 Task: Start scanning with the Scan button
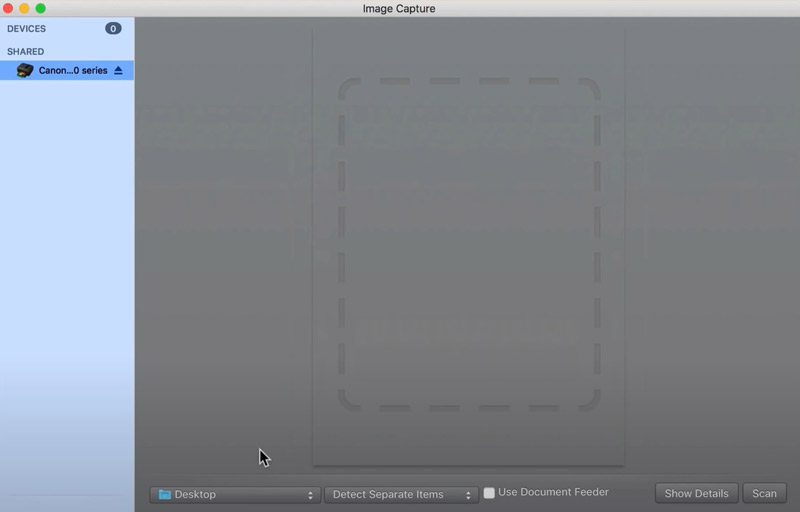[764, 493]
